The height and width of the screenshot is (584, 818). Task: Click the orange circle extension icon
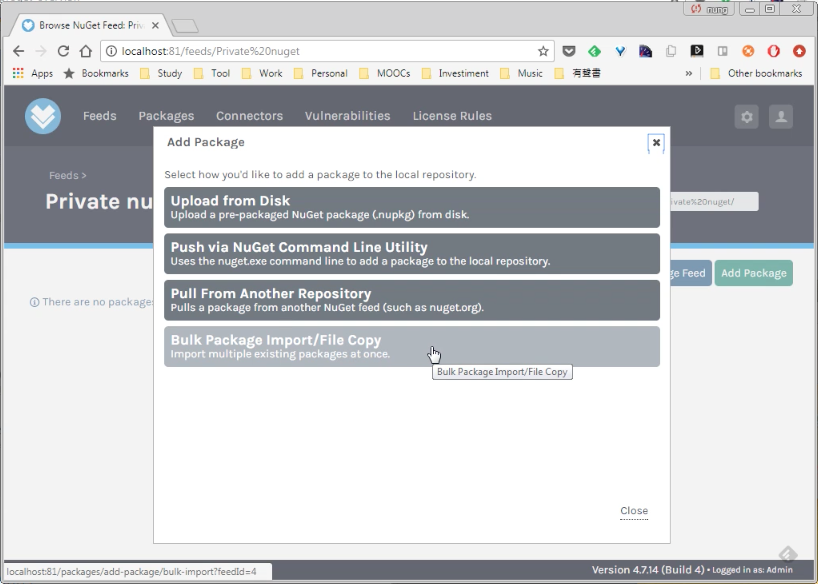pos(748,51)
